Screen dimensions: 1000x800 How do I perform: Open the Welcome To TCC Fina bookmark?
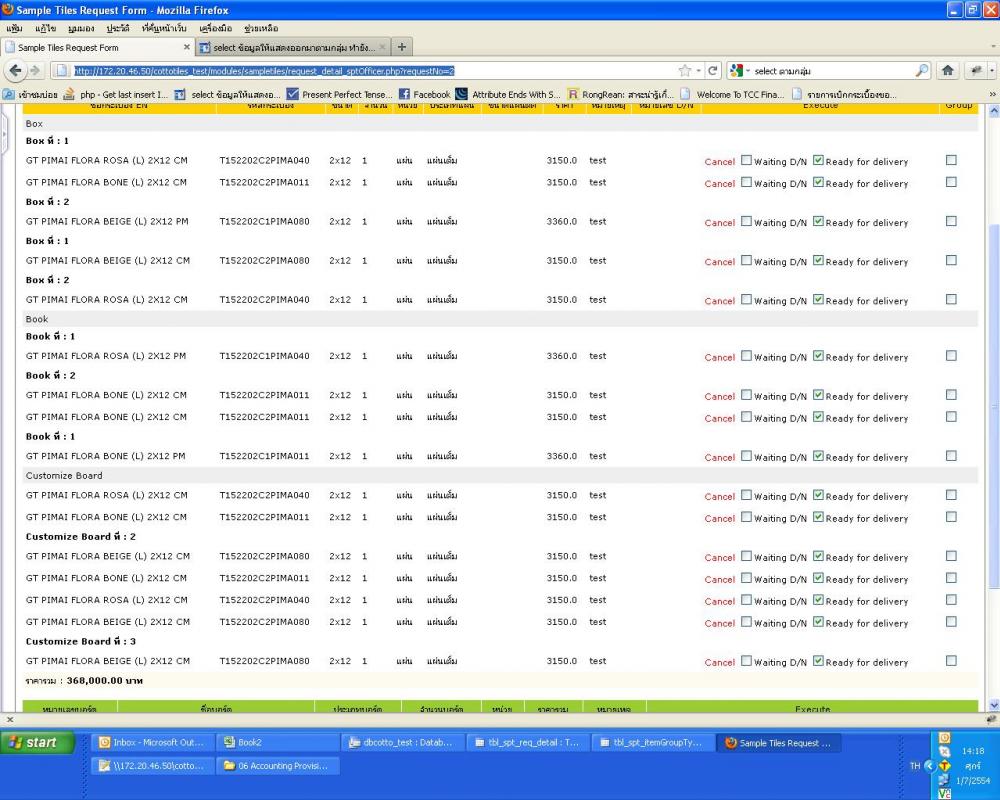(732, 94)
